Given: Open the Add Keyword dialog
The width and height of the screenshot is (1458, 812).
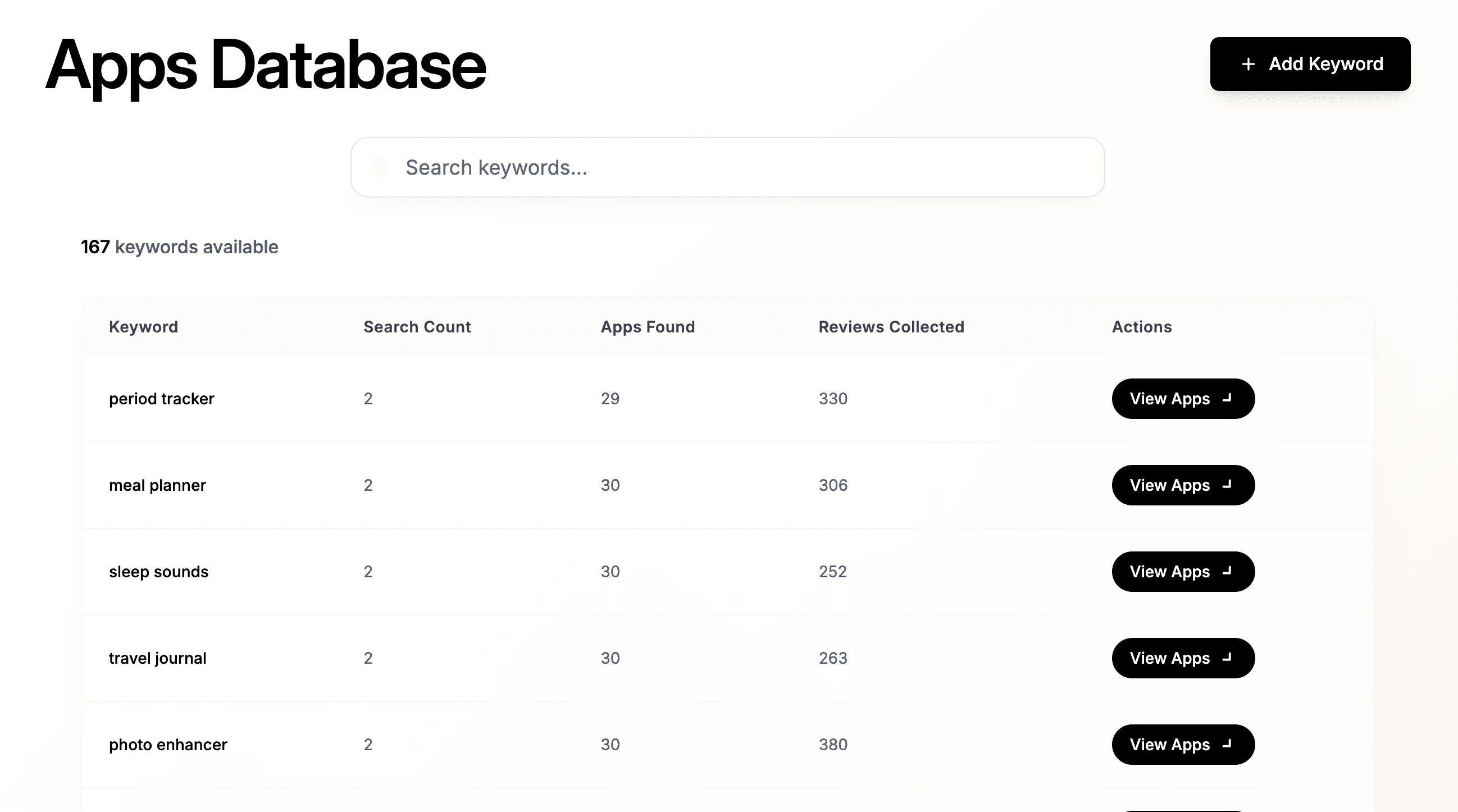Looking at the screenshot, I should (1310, 63).
